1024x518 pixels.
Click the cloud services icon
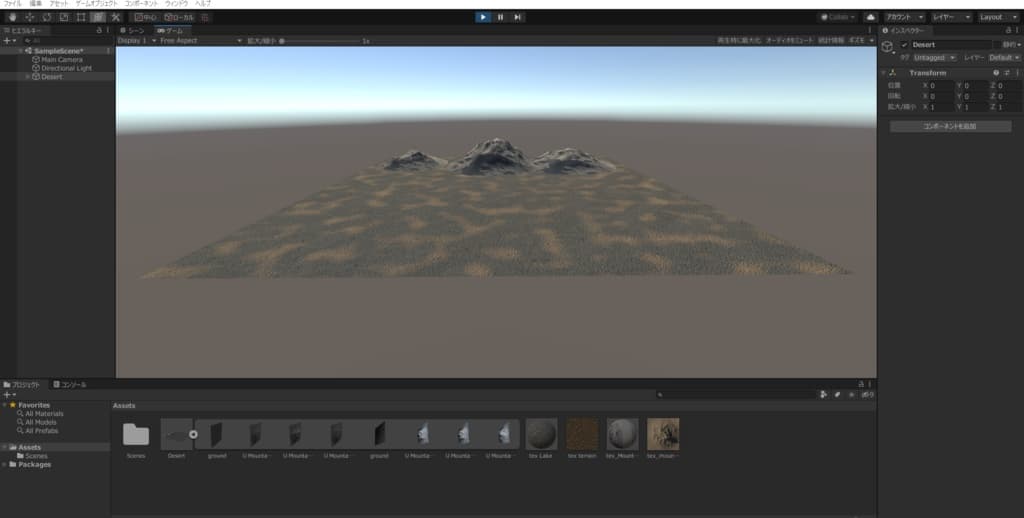(x=870, y=17)
